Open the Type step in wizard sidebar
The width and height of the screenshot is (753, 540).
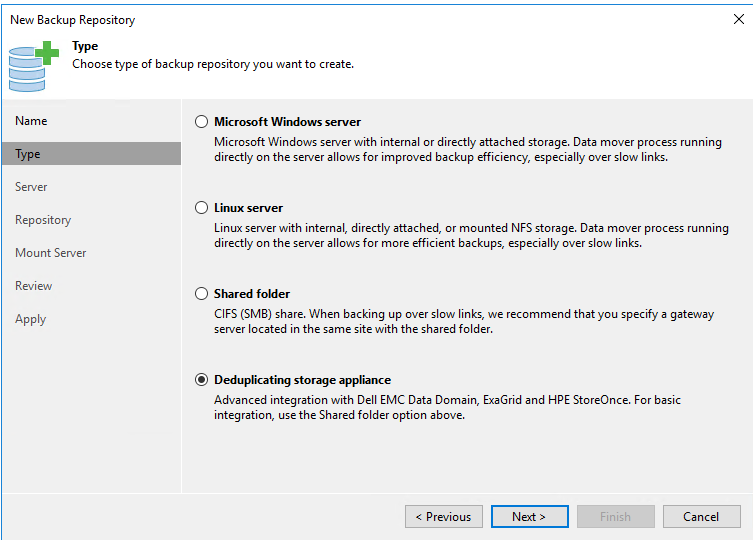pos(91,154)
